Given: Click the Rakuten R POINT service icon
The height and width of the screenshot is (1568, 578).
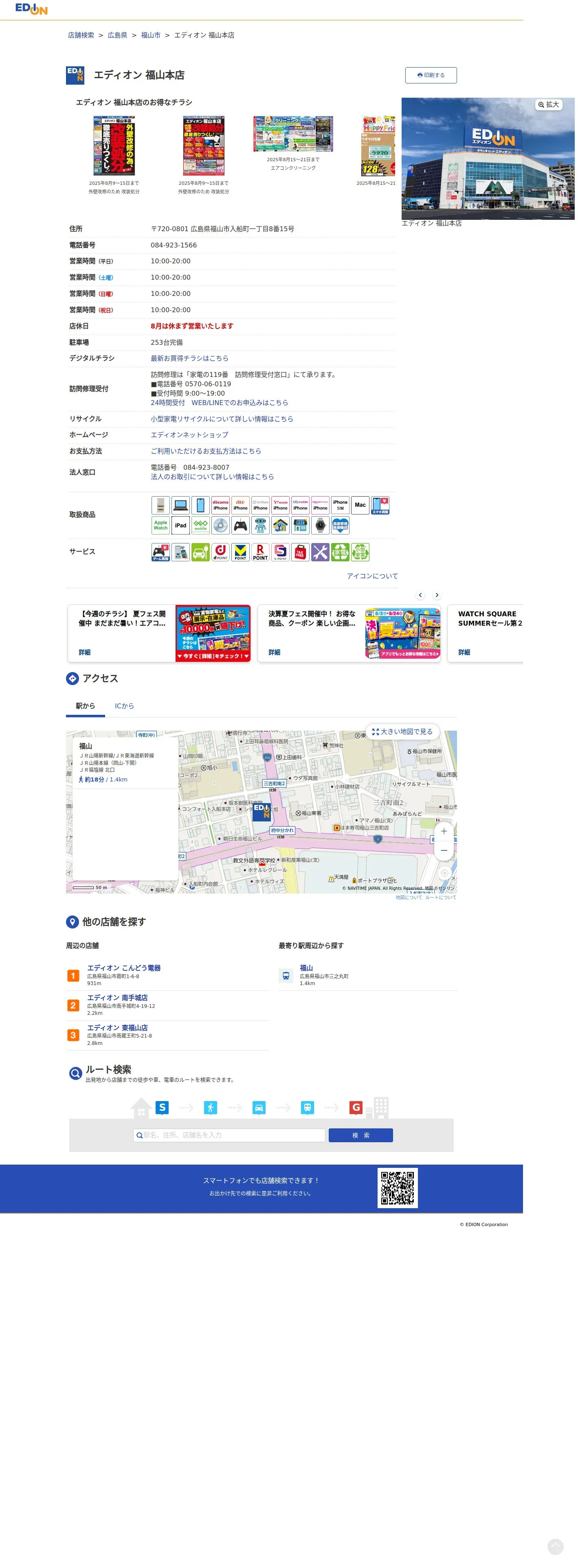Looking at the screenshot, I should [x=260, y=552].
